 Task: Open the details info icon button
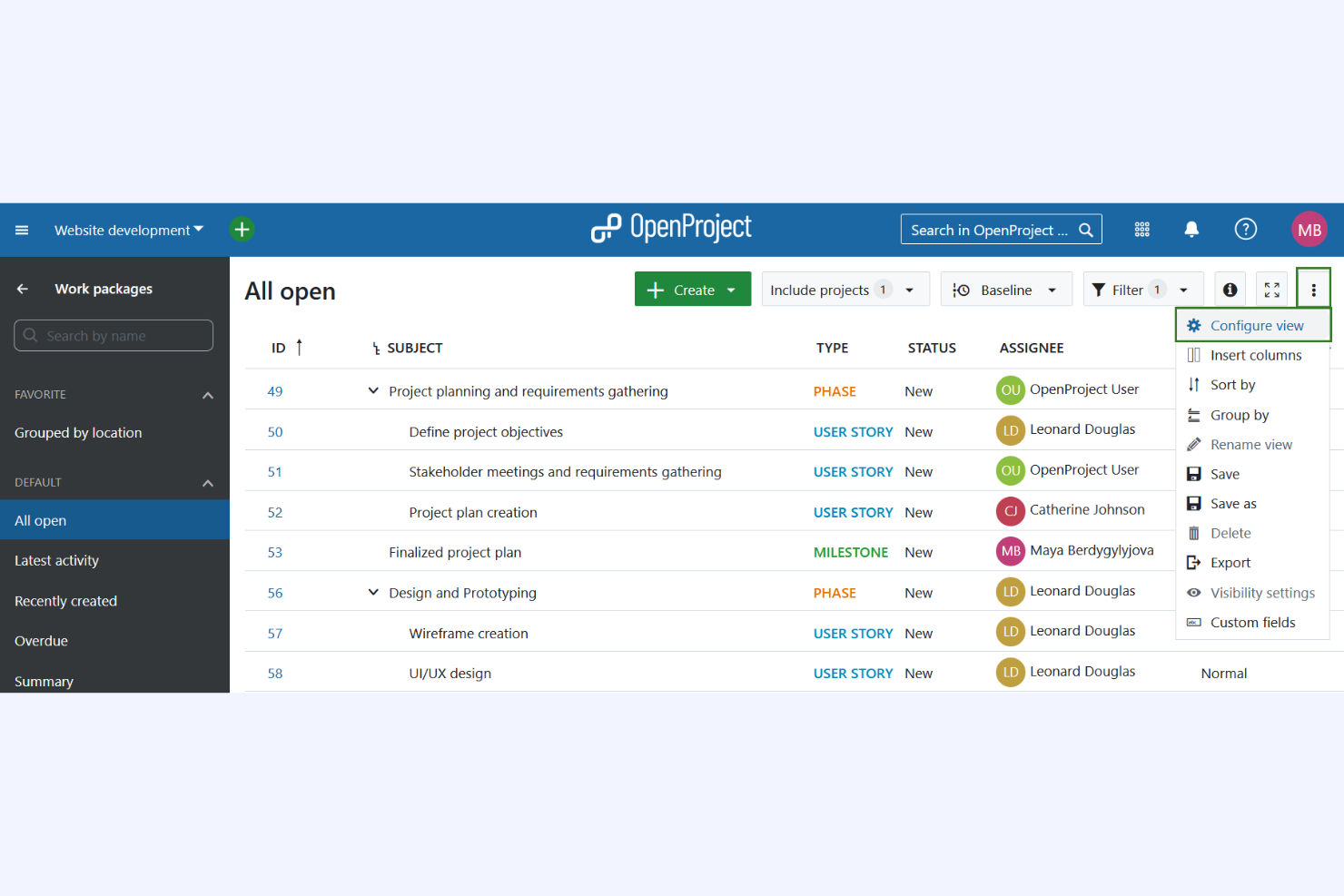(x=1230, y=290)
